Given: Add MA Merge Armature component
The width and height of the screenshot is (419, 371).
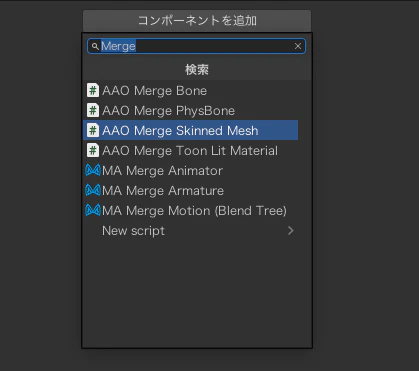Looking at the screenshot, I should click(x=190, y=190).
